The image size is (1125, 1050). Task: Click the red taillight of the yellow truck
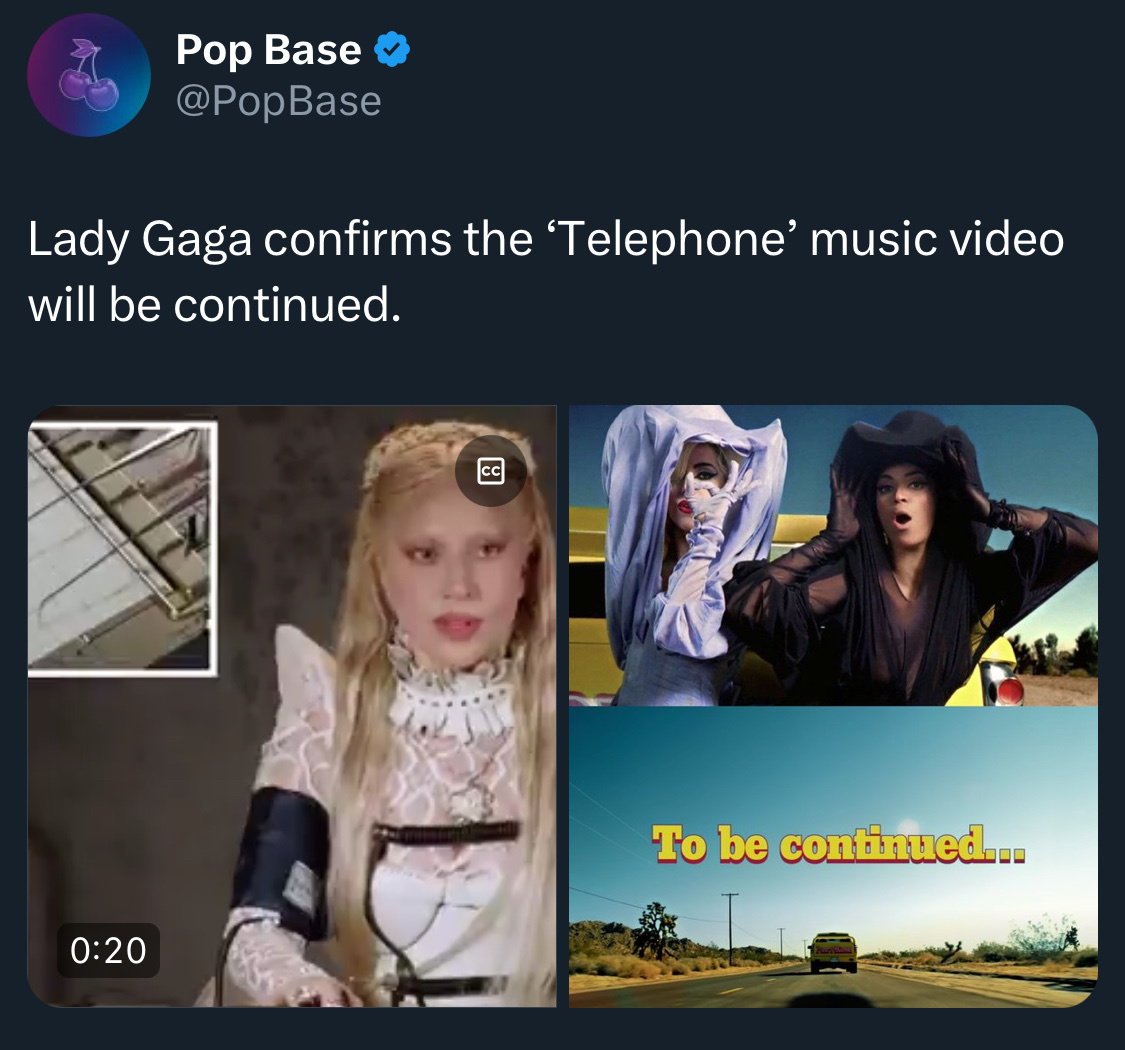point(1009,688)
